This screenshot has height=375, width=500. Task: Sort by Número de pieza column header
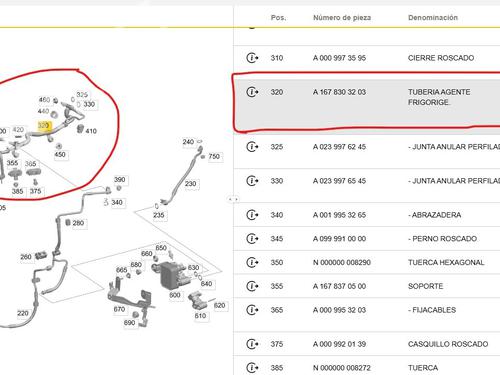pos(342,18)
